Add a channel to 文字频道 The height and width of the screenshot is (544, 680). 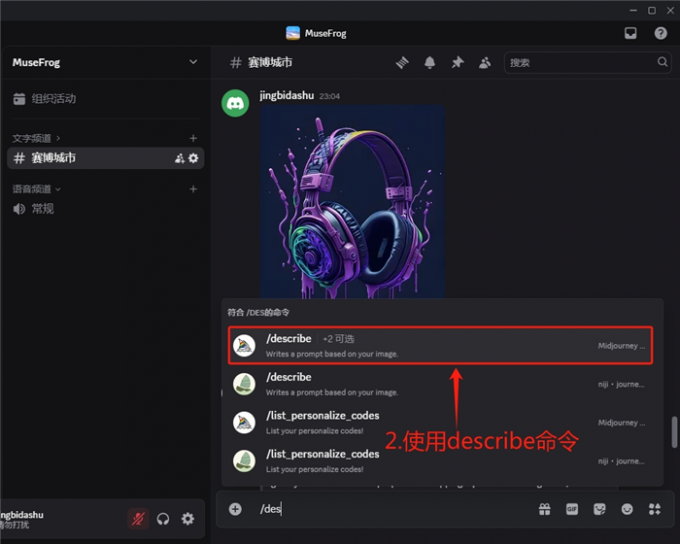[x=193, y=138]
